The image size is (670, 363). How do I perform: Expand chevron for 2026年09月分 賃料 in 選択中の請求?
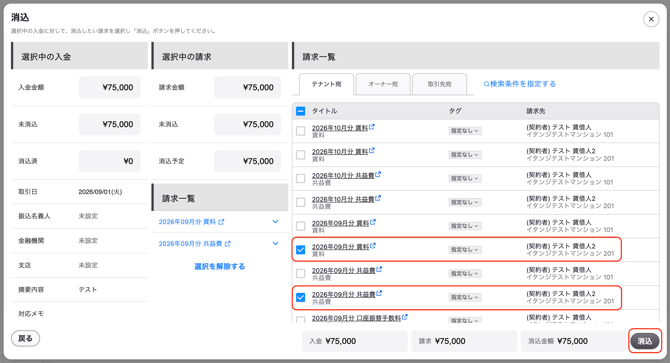276,222
